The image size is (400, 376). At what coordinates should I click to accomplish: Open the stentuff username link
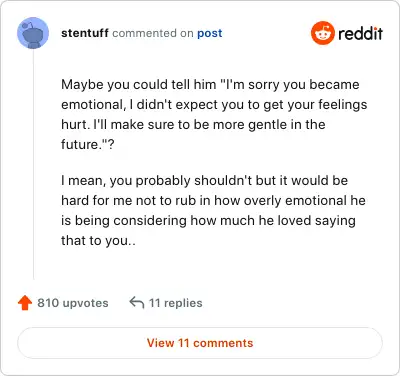point(85,33)
